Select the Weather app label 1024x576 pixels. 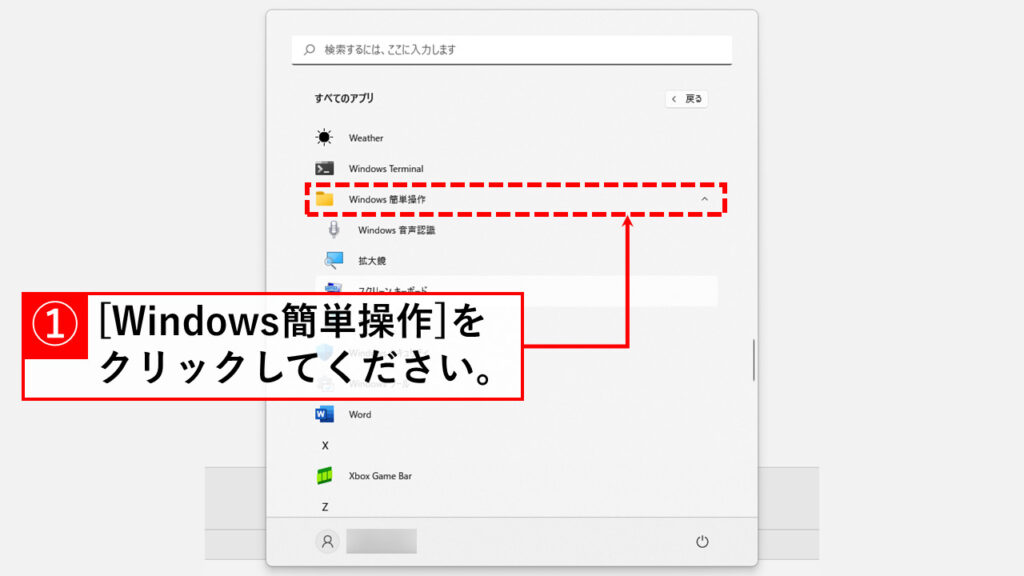point(366,138)
